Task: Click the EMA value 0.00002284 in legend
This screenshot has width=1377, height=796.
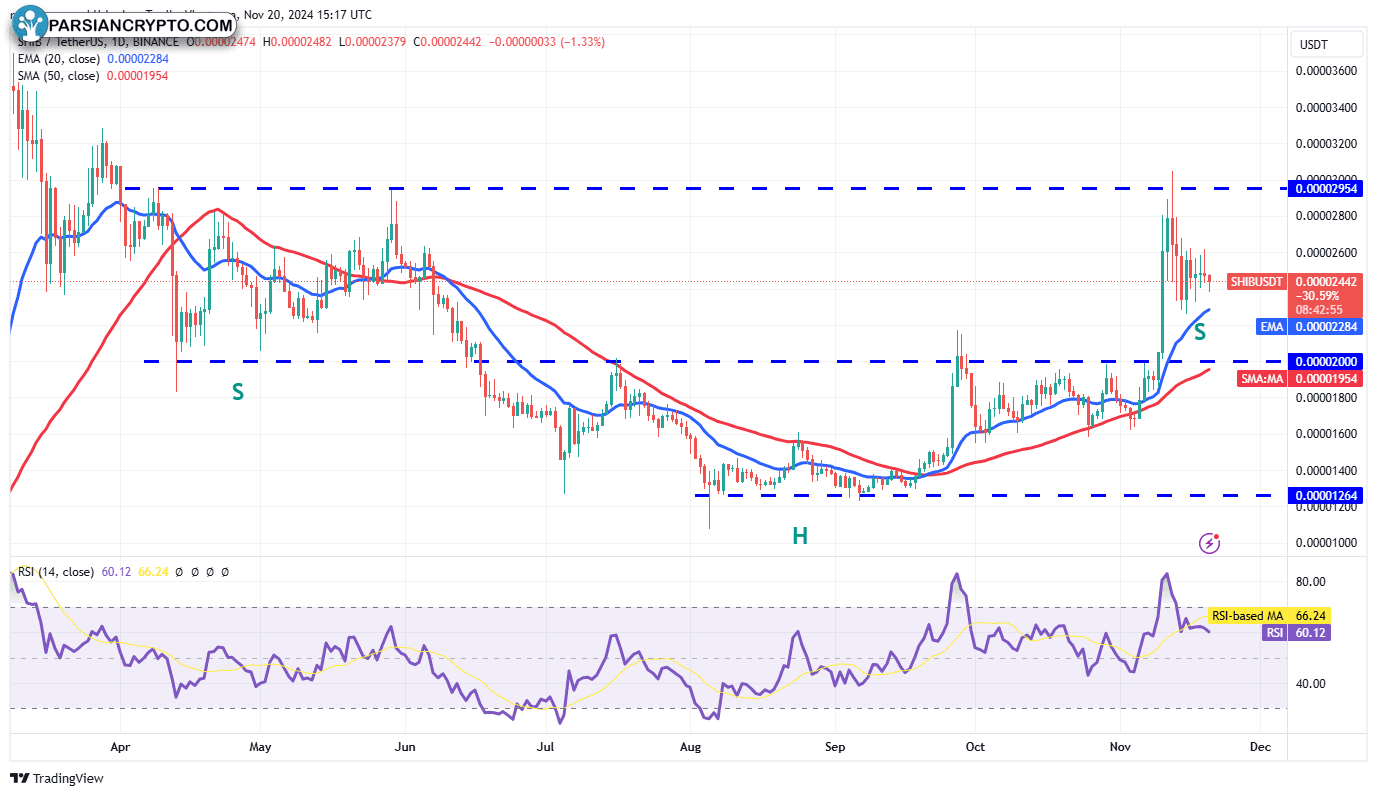Action: [137, 59]
